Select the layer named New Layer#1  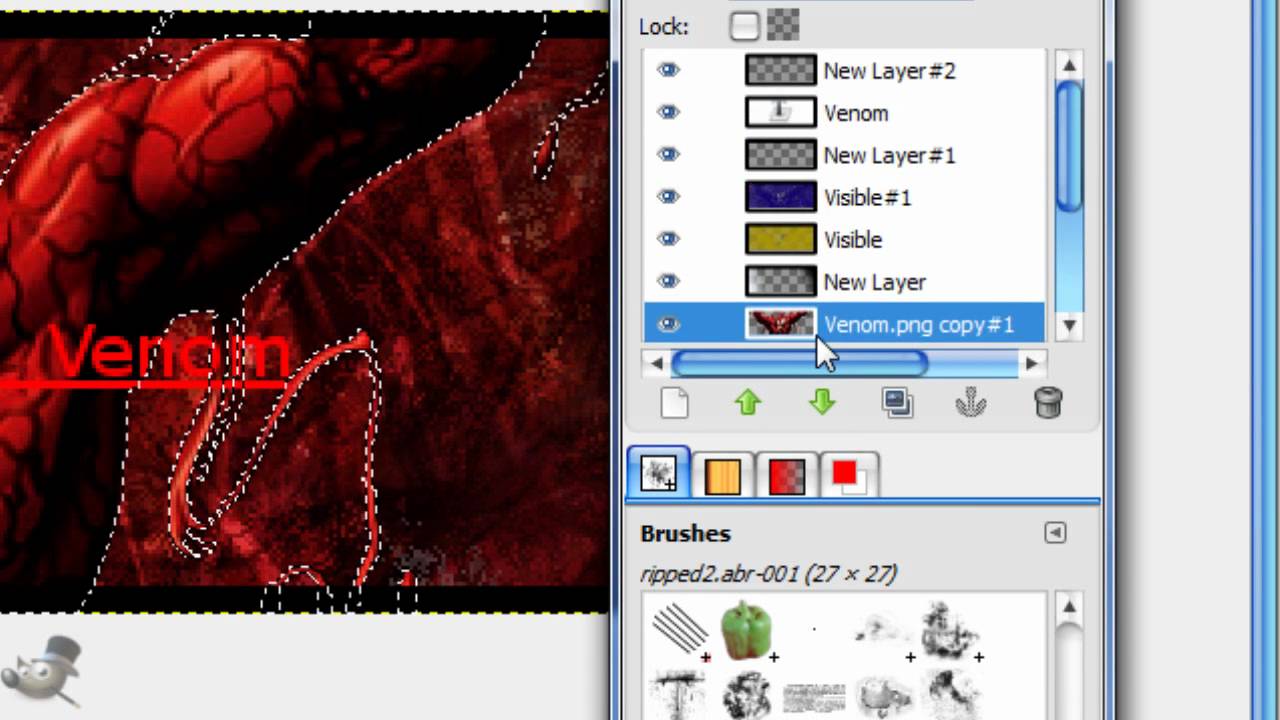click(x=889, y=155)
